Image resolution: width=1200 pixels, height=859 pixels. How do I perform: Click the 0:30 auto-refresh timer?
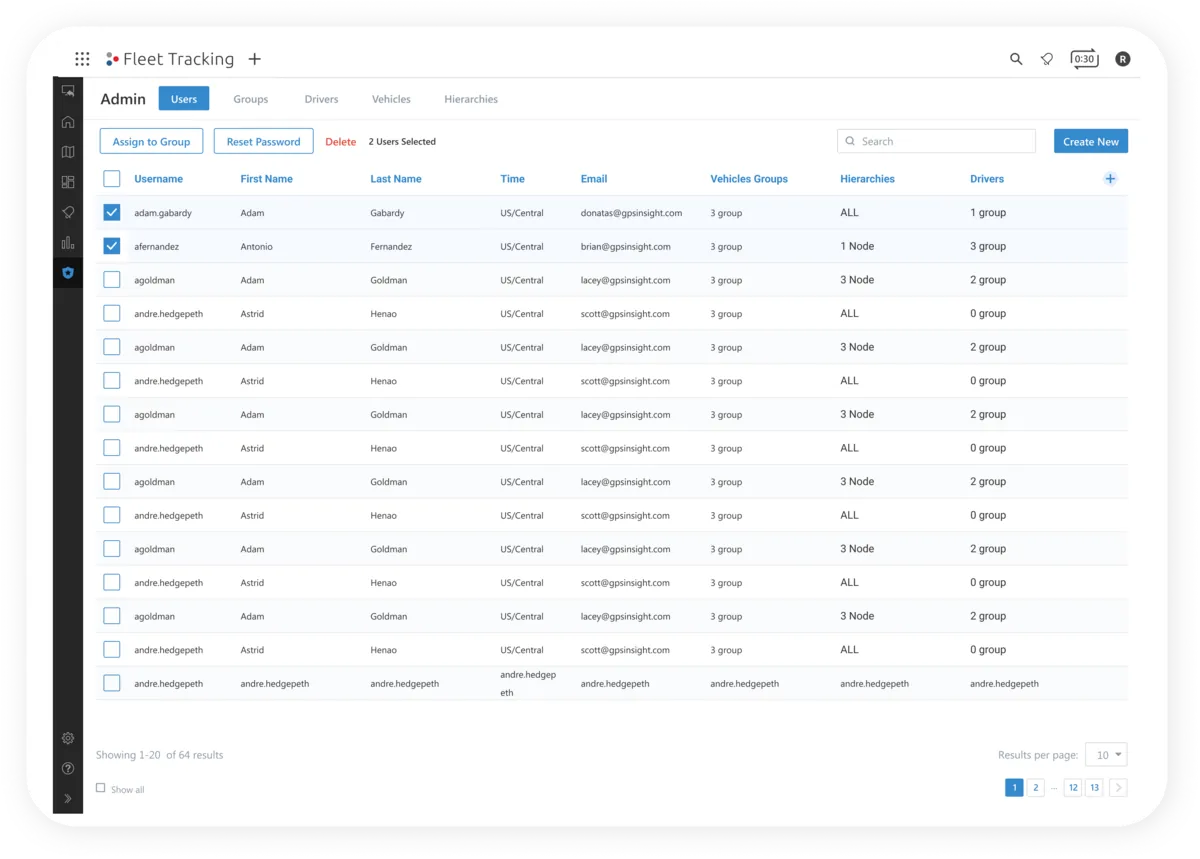1084,59
